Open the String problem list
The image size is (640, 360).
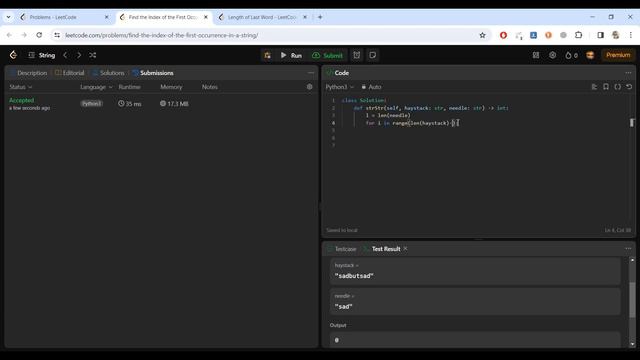click(41, 55)
